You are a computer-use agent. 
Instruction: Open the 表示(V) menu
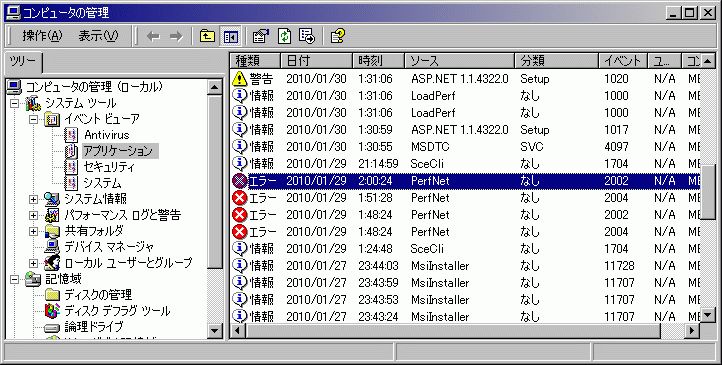coord(98,36)
